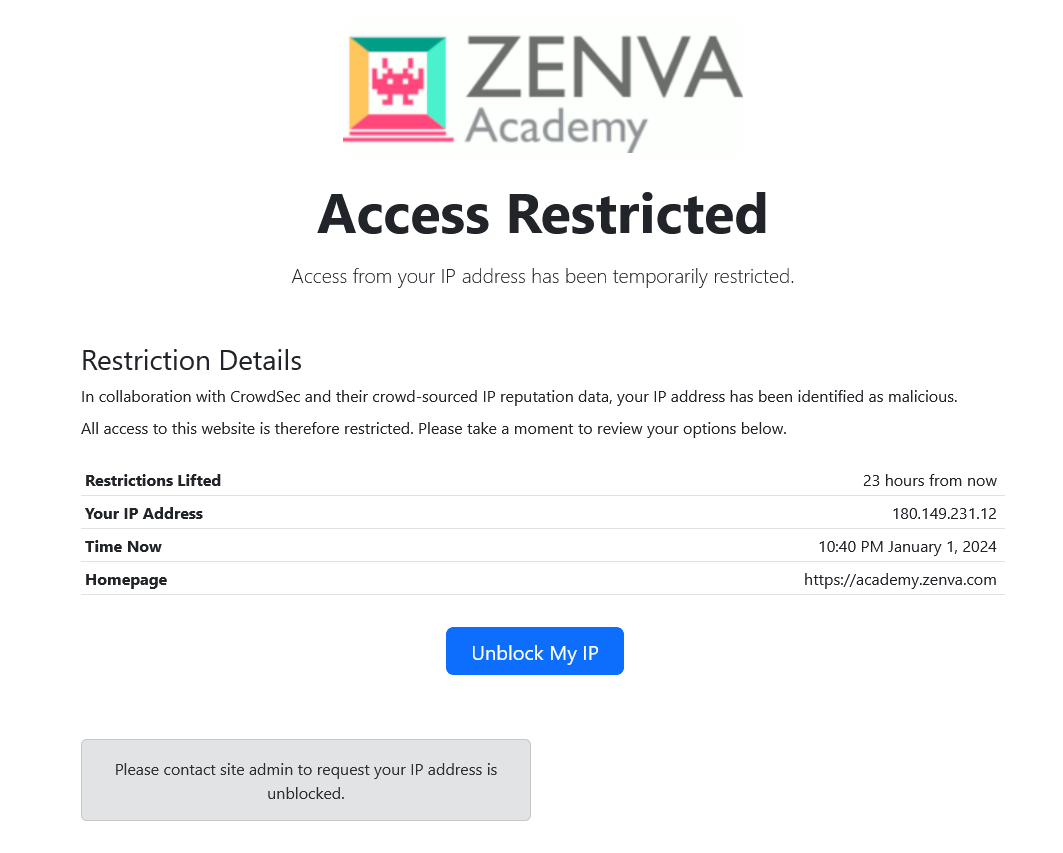1063x853 pixels.
Task: Click the CrowdSec IP reputation sentence
Action: tap(519, 397)
